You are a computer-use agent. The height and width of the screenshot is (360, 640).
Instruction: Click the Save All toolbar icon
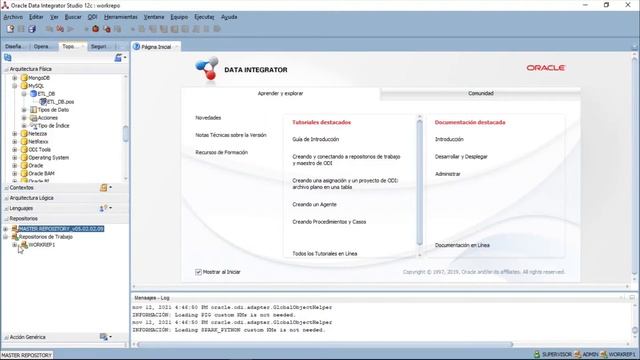point(32,29)
